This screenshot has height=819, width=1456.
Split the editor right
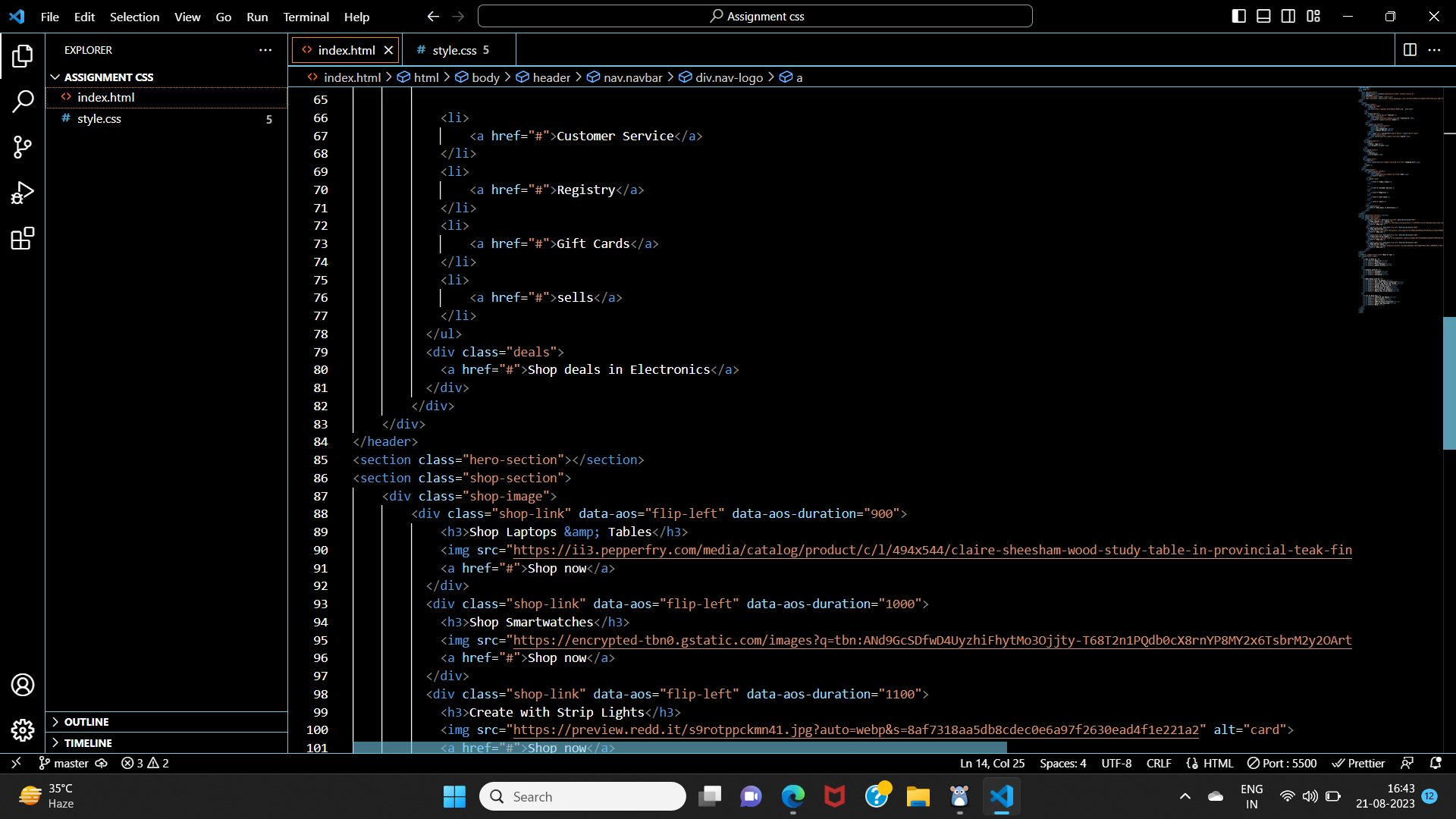click(x=1411, y=50)
